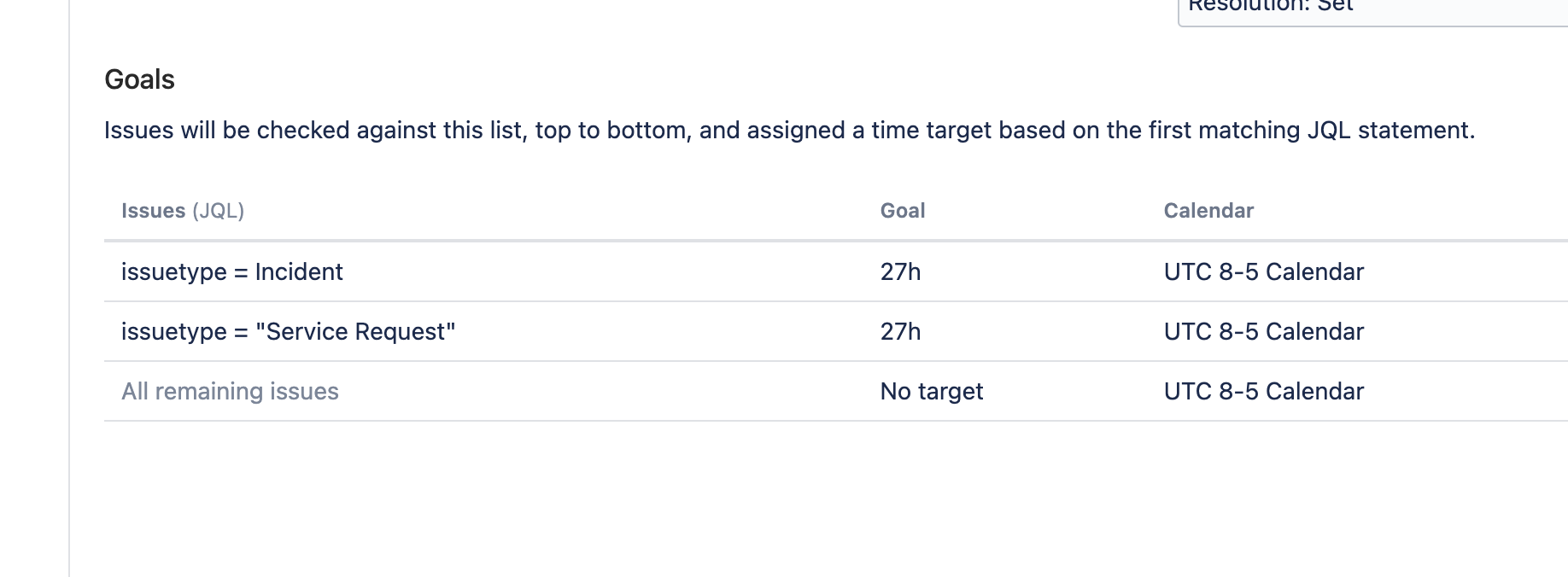Viewport: 1568px width, 577px height.
Task: Select the Goals section heading
Action: tap(139, 79)
